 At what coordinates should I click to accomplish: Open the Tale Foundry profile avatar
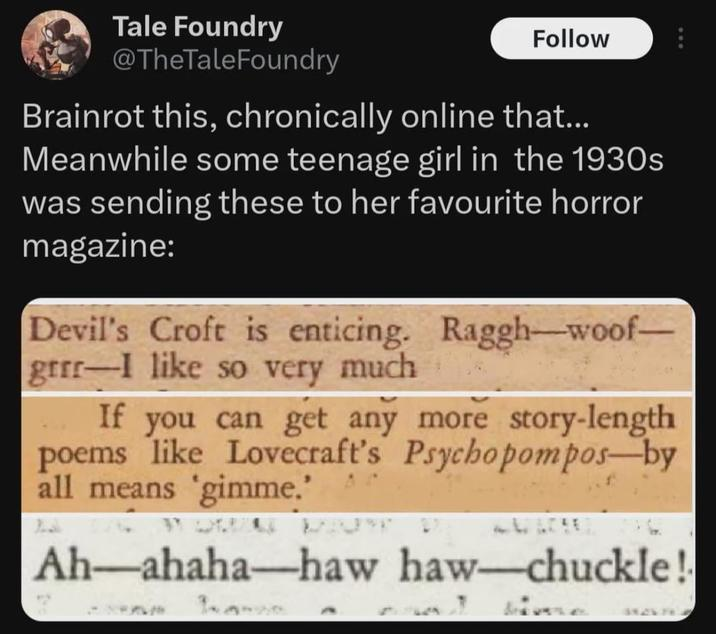pyautogui.click(x=56, y=44)
